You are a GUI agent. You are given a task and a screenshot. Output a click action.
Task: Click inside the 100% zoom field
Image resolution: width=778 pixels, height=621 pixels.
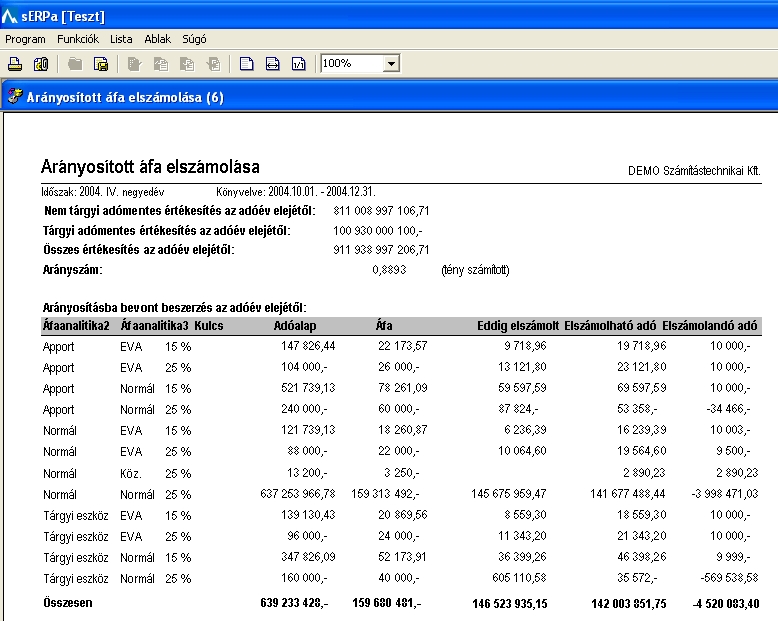[x=350, y=64]
